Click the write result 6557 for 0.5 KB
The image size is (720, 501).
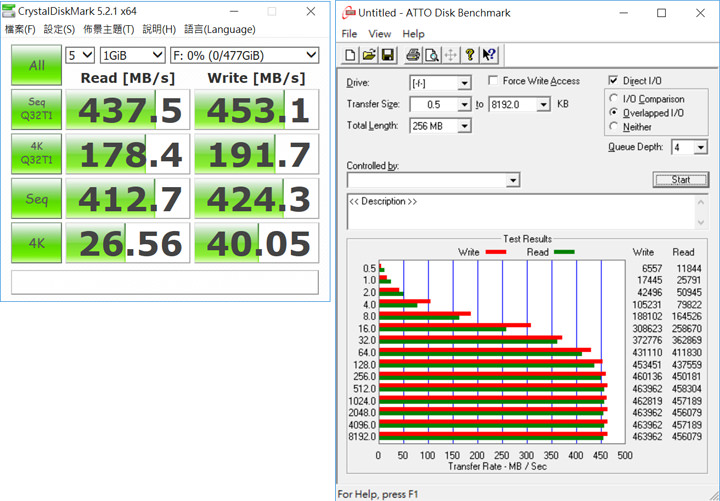point(652,268)
